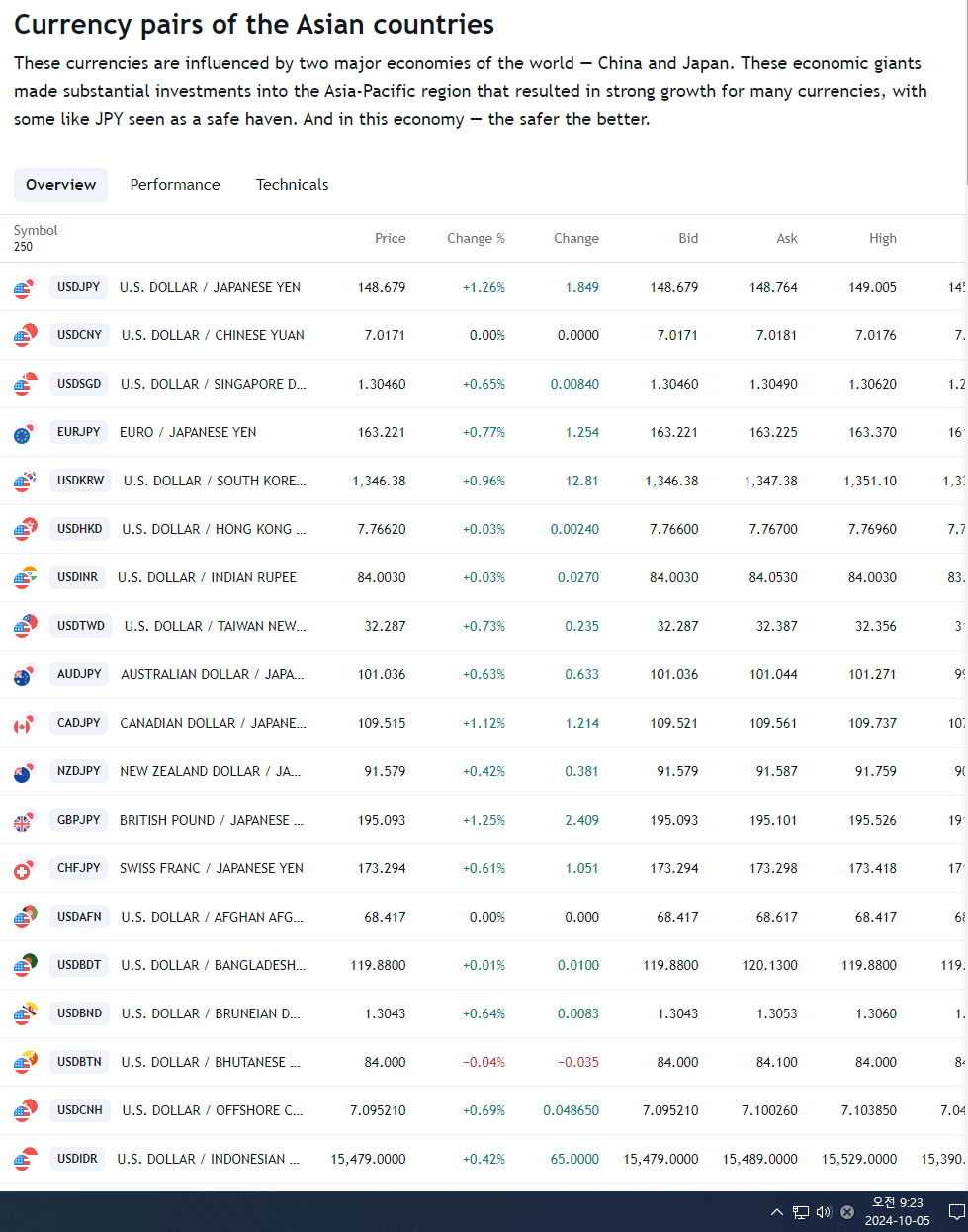
Task: Click the USDBTN flag pair icon
Action: pos(26,1062)
